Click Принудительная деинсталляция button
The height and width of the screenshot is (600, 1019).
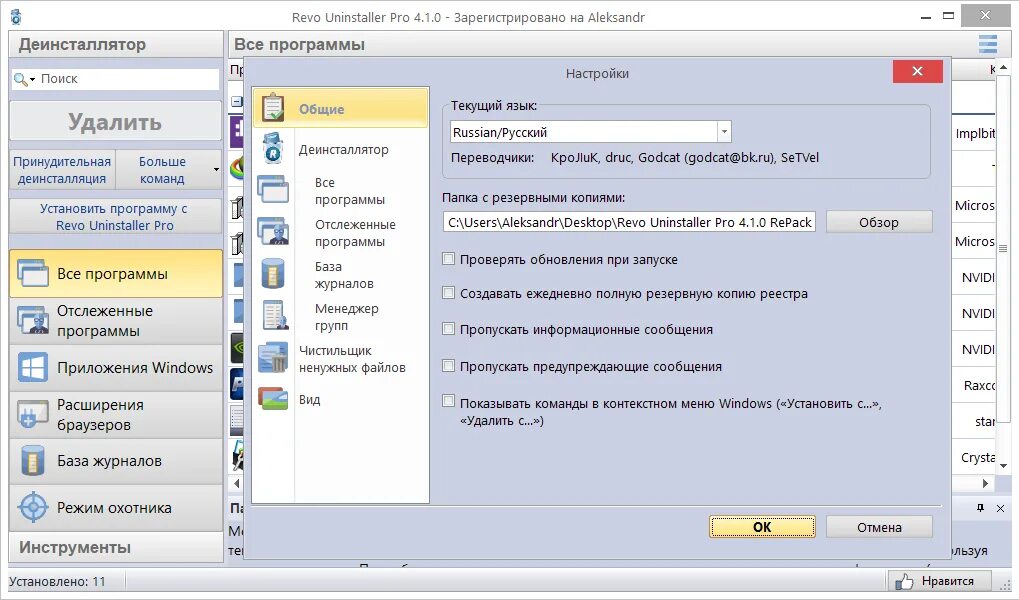click(x=62, y=170)
